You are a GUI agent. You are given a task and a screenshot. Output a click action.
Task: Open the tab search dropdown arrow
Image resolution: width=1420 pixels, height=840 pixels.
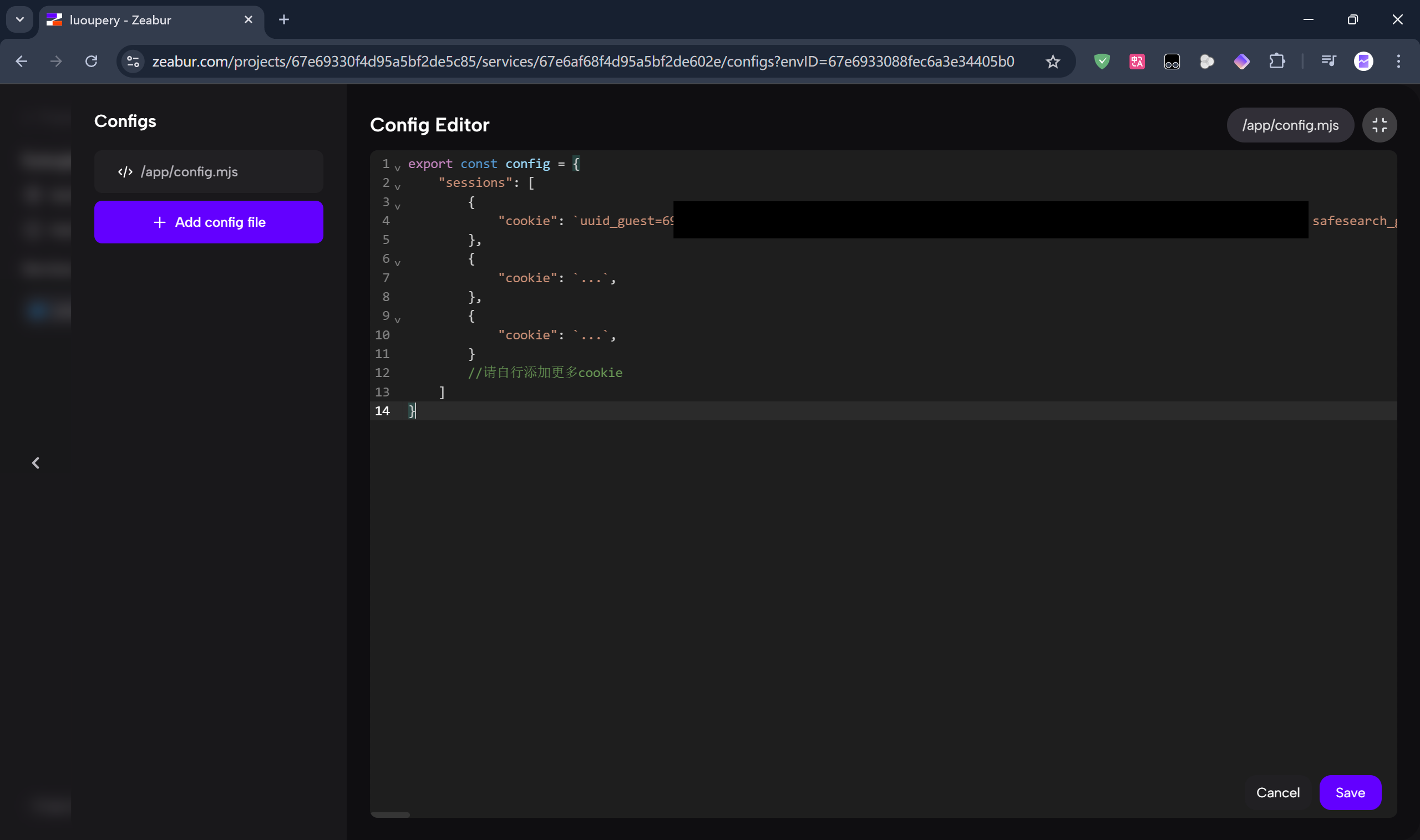click(x=20, y=20)
